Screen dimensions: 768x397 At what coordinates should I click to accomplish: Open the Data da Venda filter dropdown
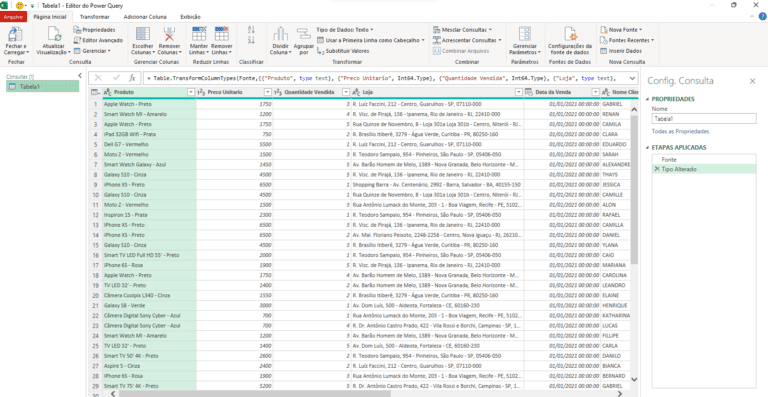pos(596,92)
